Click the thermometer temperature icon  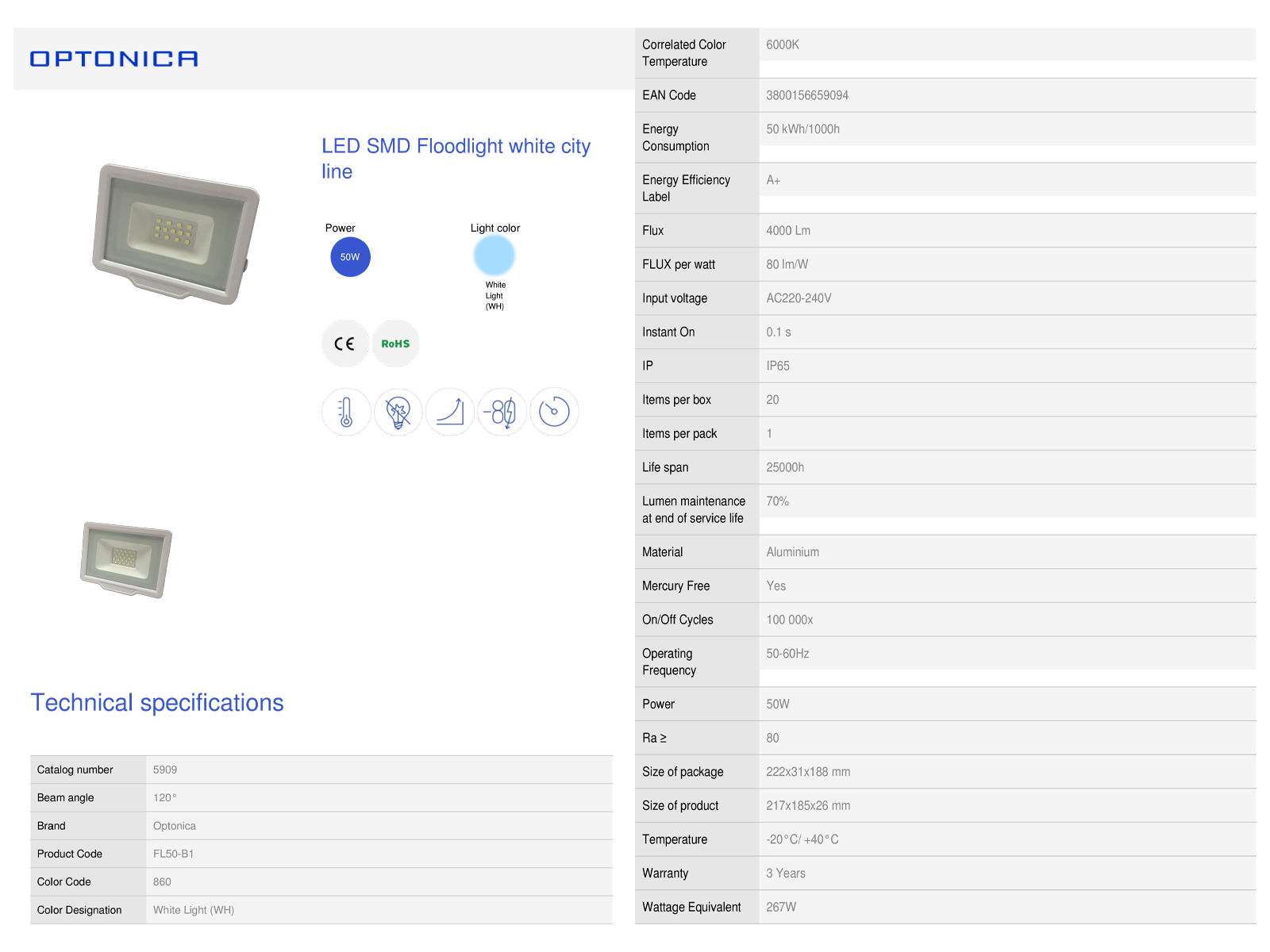pyautogui.click(x=346, y=412)
